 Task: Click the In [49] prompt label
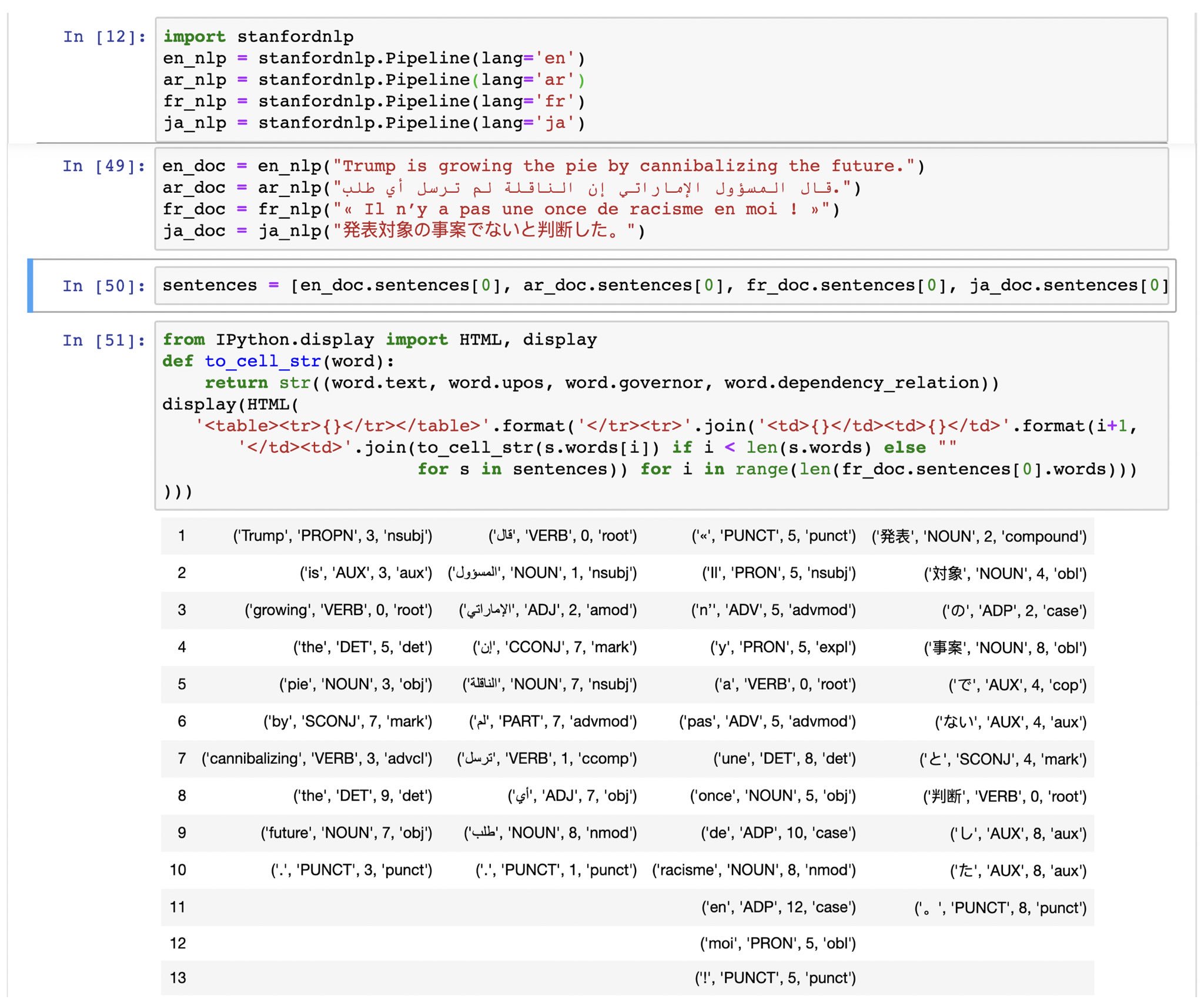pos(104,166)
